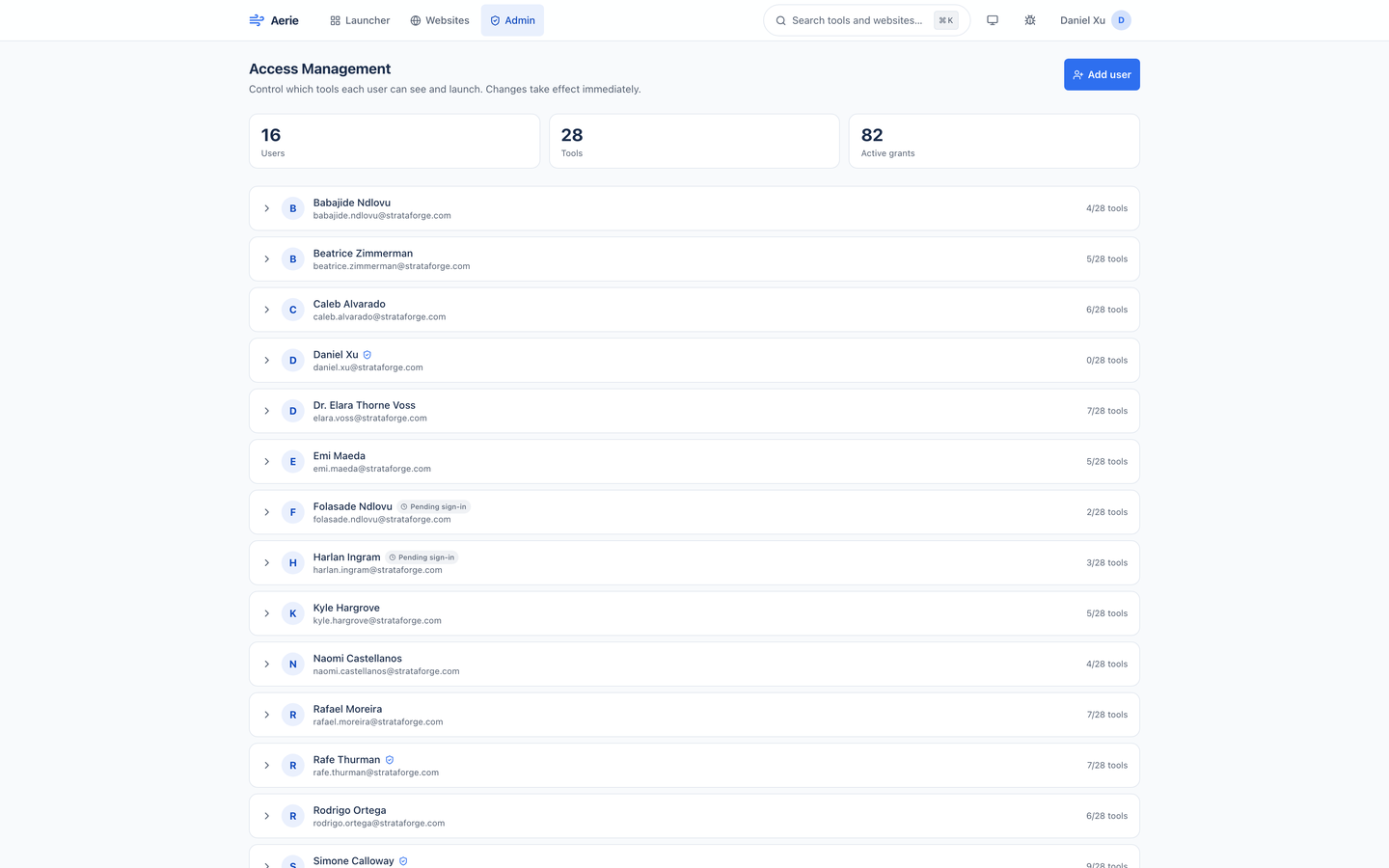Click the 28 Tools stat card
Viewport: 1389px width, 868px height.
(x=694, y=141)
